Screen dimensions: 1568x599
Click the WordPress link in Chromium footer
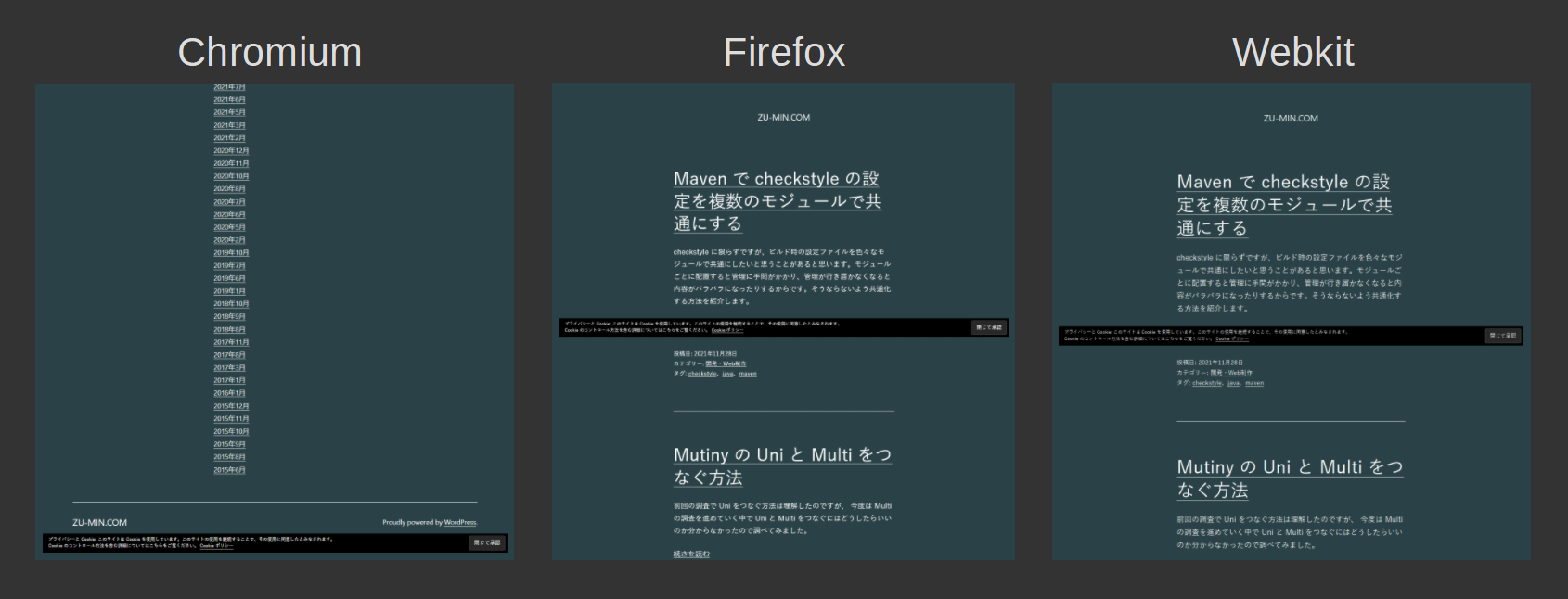(x=459, y=523)
